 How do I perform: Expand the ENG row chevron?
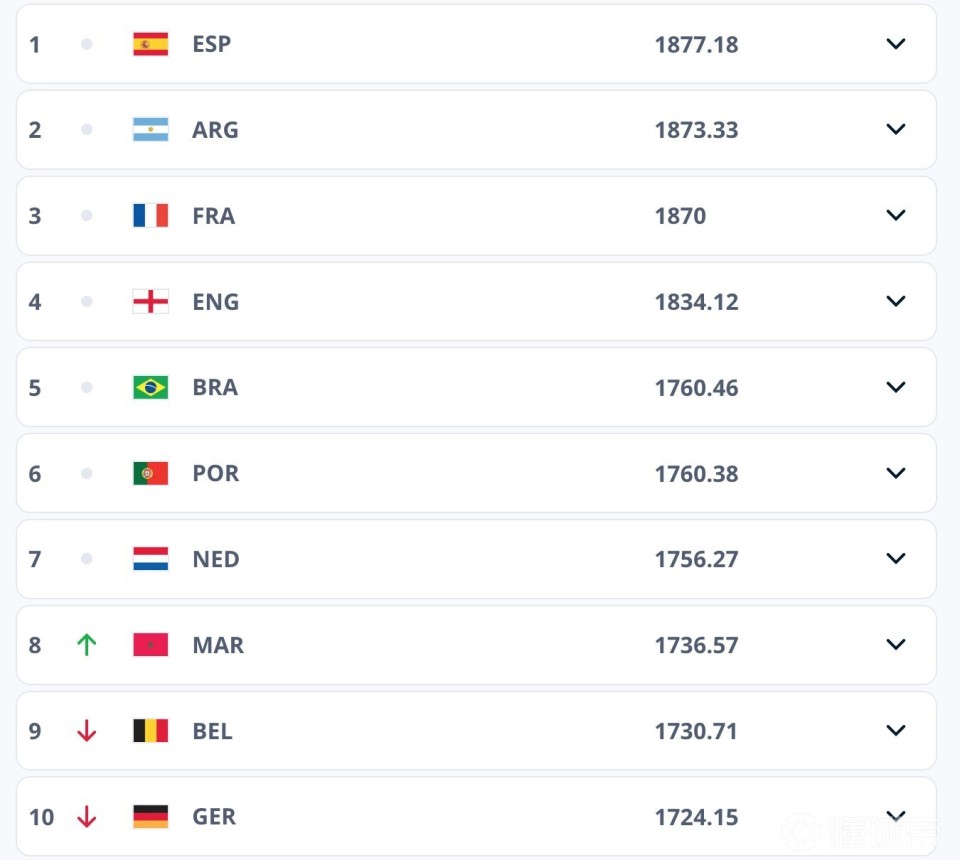click(x=896, y=302)
